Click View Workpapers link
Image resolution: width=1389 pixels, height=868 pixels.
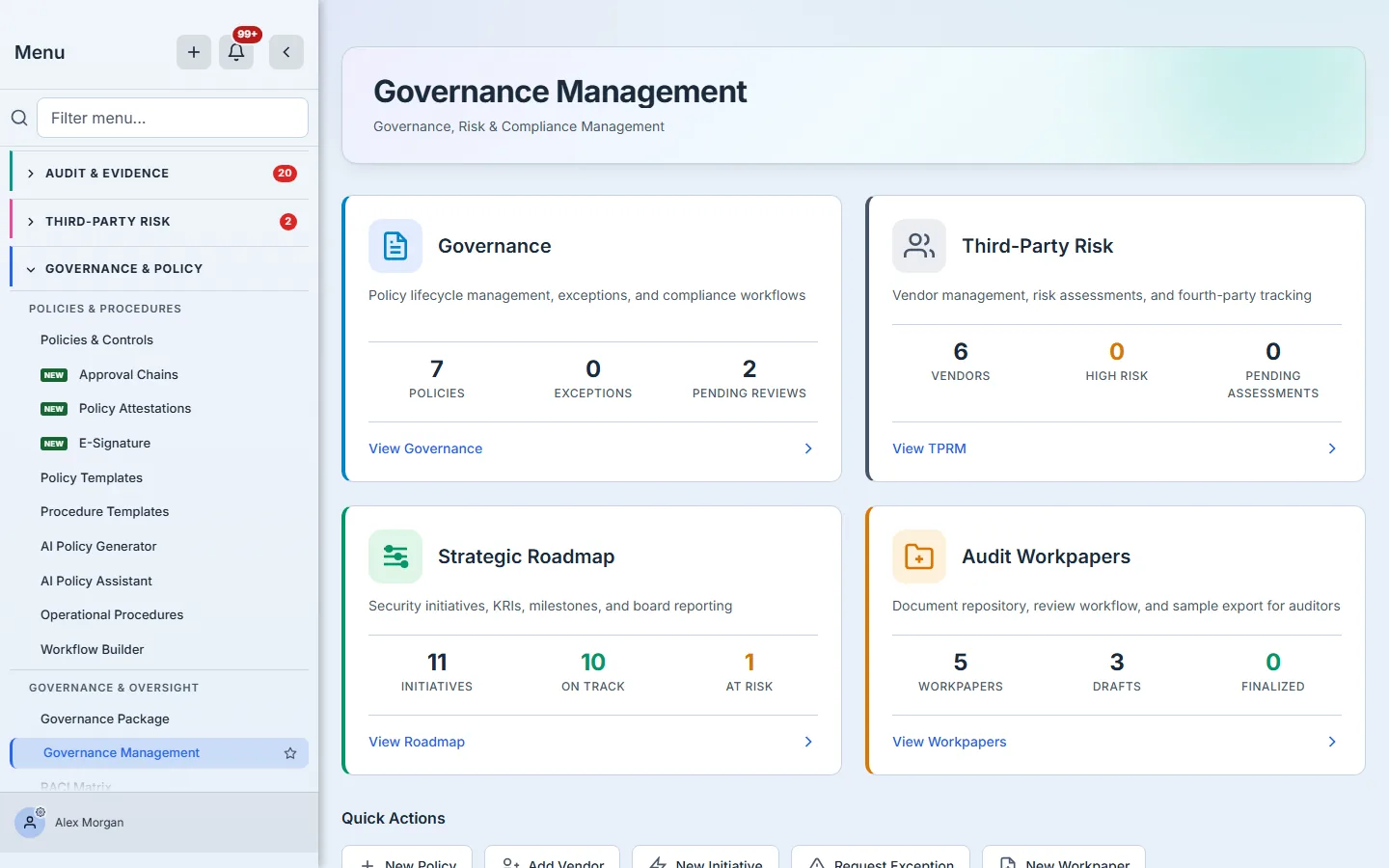click(949, 742)
